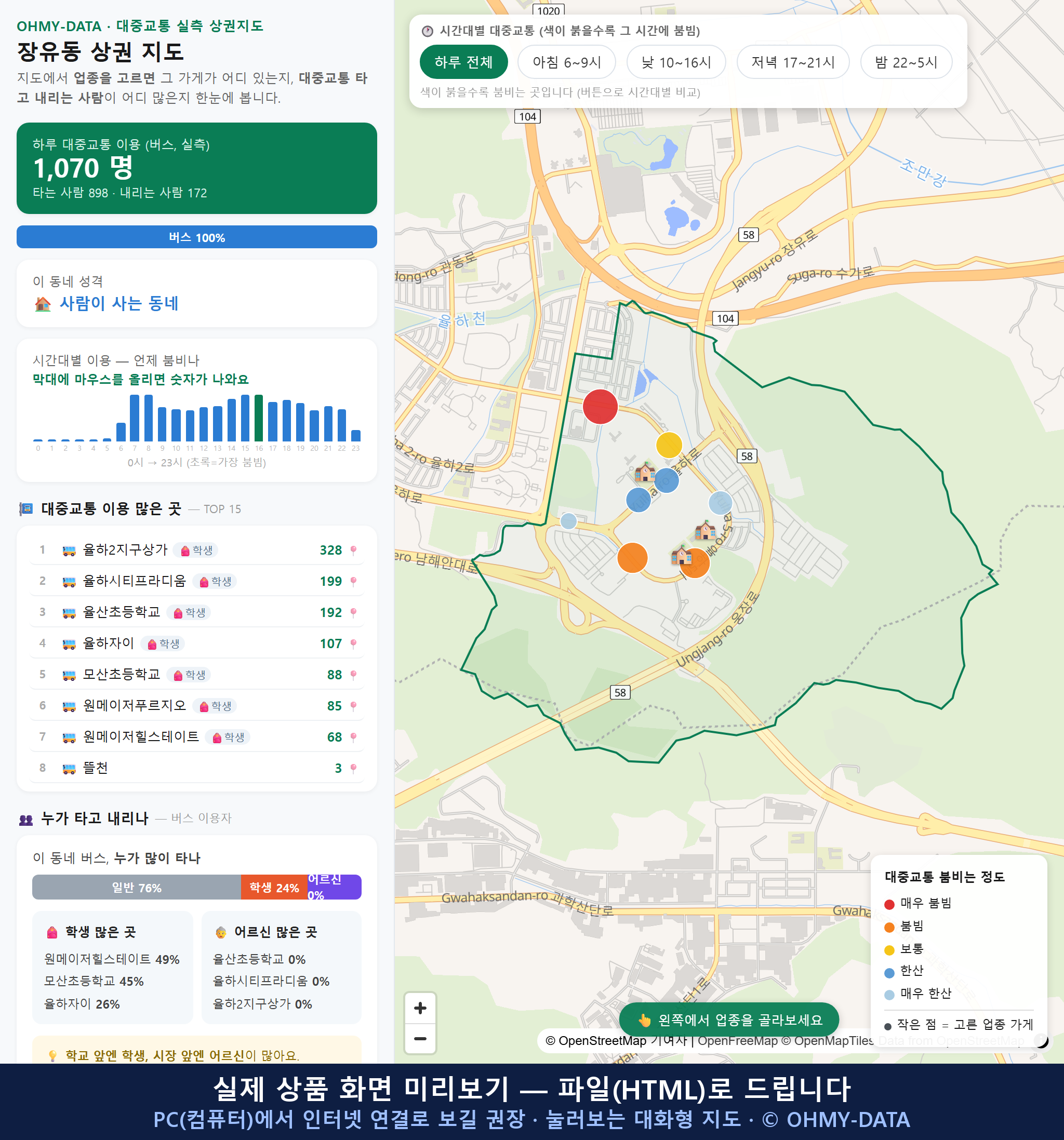Viewport: 1064px width, 1140px height.
Task: Click the bus icon beside 원메이저푸르지오
Action: (69, 706)
